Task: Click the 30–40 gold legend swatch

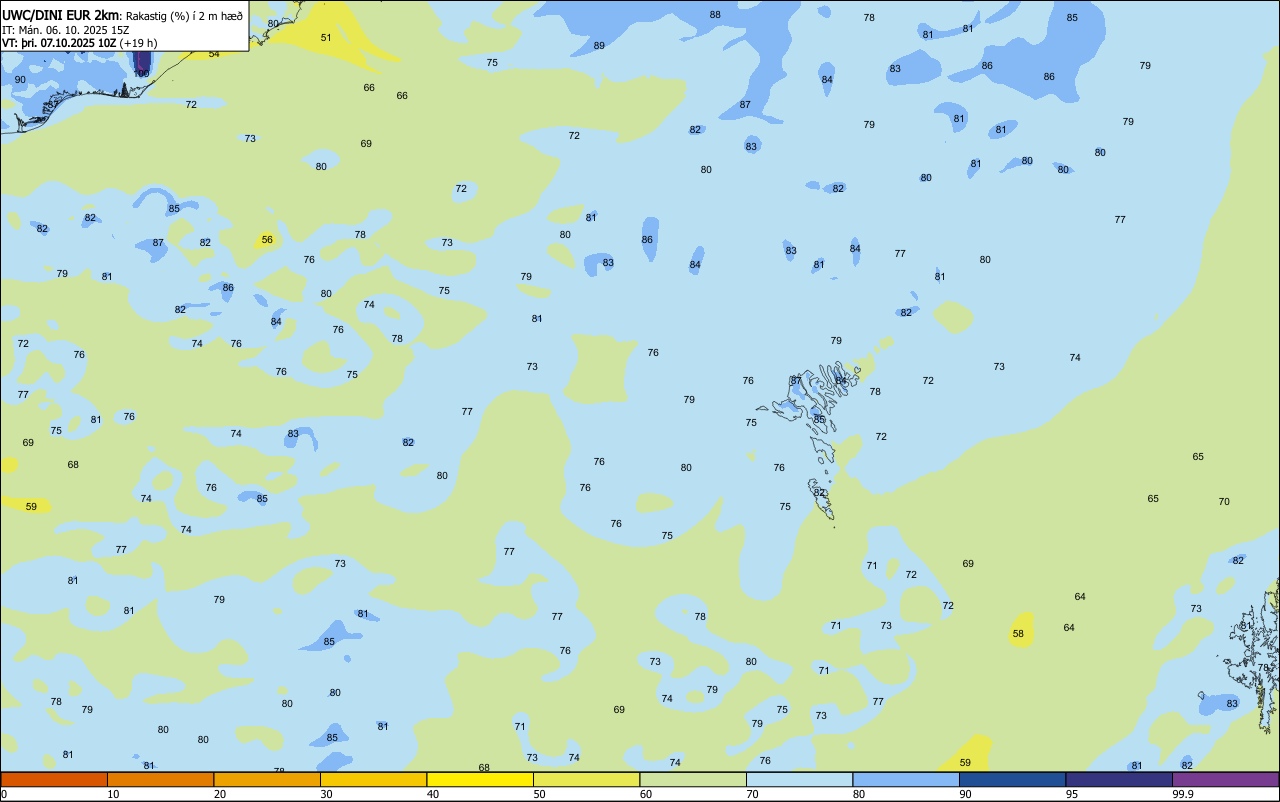Action: (373, 779)
